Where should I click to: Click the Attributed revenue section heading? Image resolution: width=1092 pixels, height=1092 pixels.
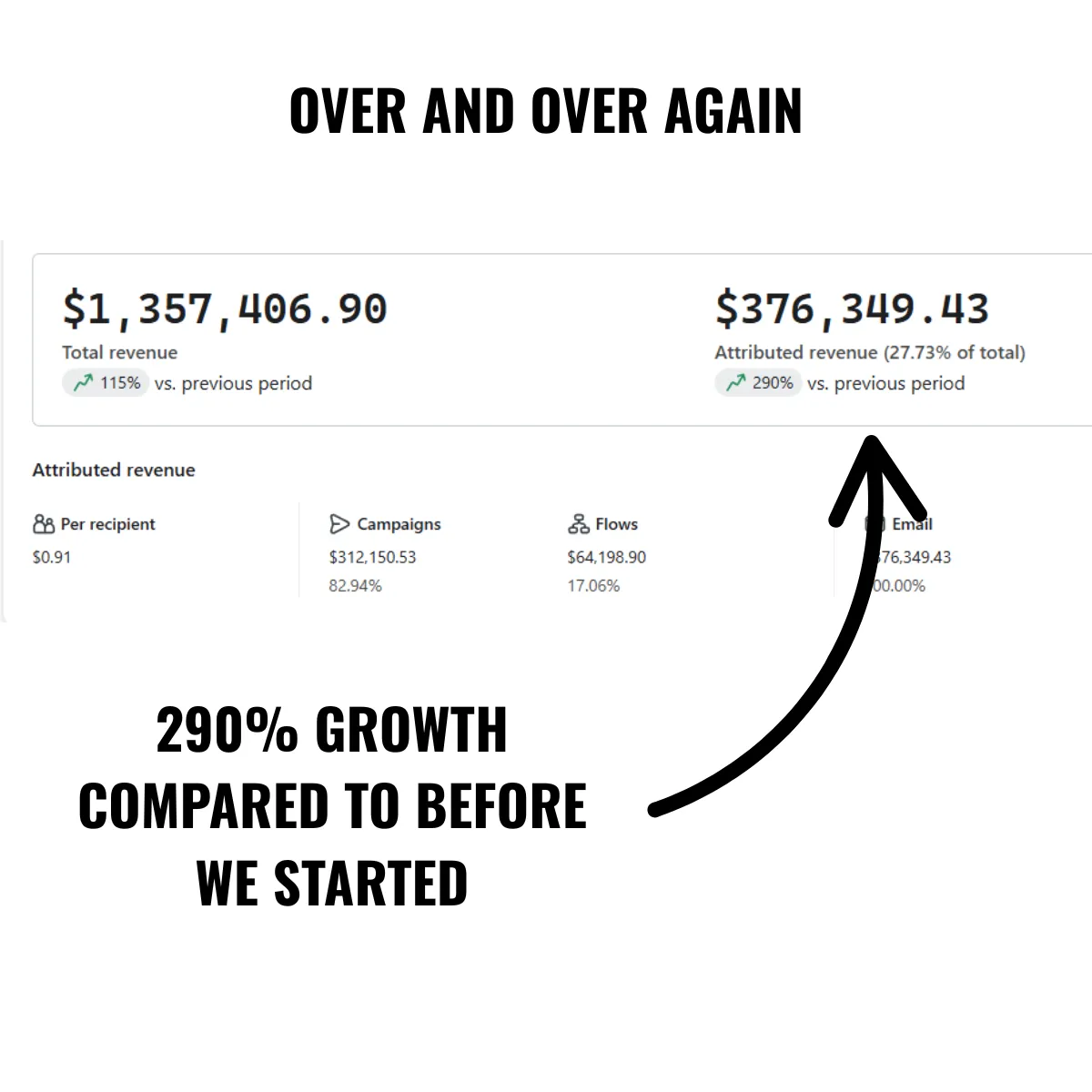[x=114, y=470]
